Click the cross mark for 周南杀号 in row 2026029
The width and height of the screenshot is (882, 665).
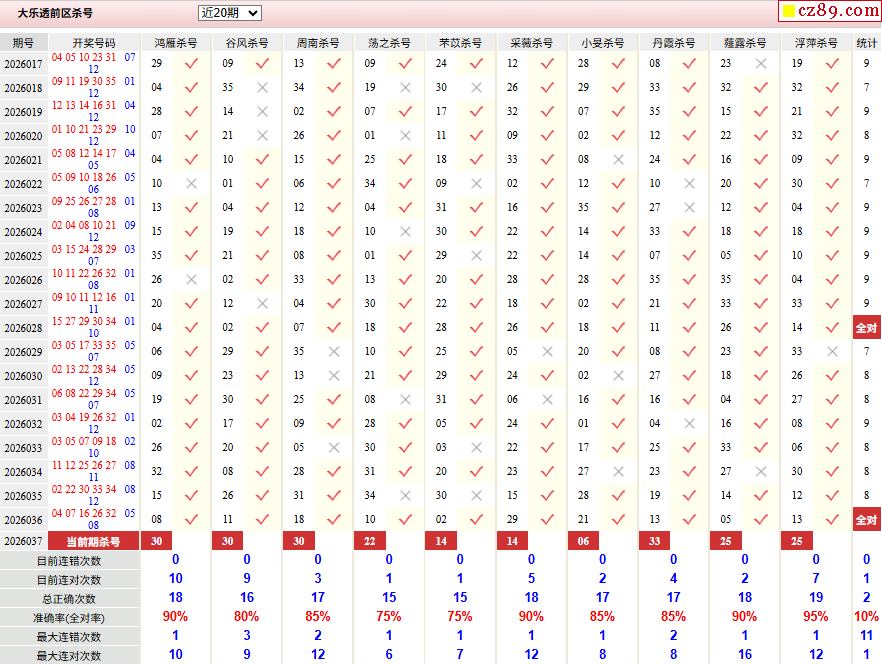point(333,351)
